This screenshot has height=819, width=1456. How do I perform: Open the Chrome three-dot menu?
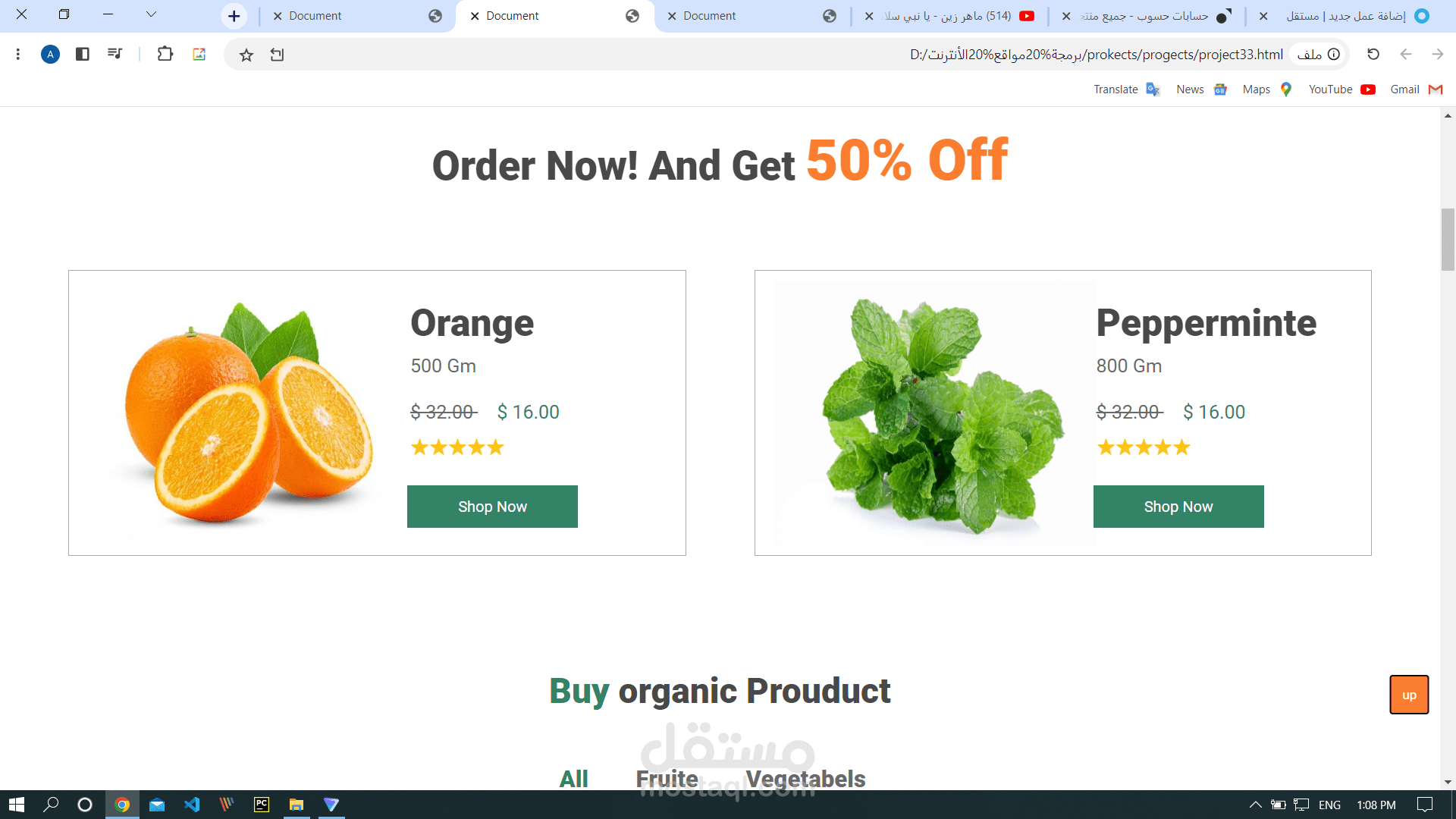18,54
